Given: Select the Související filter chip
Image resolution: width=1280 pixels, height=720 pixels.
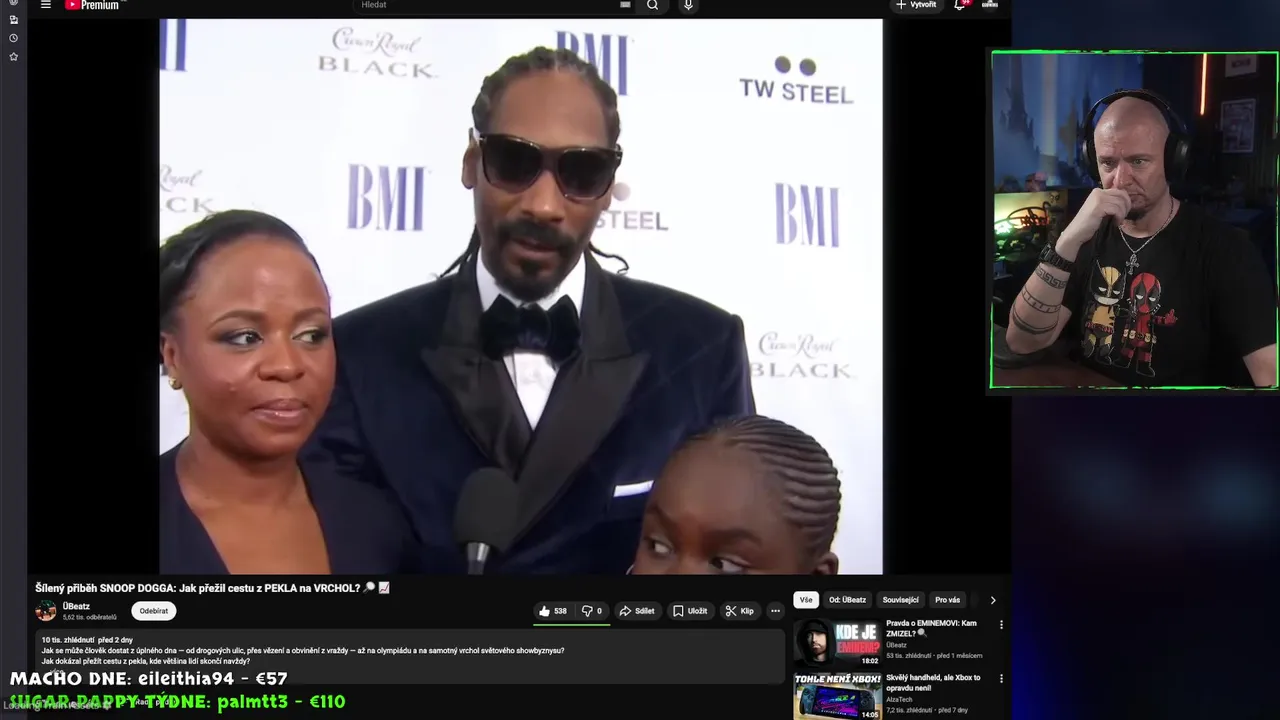Looking at the screenshot, I should click(900, 600).
